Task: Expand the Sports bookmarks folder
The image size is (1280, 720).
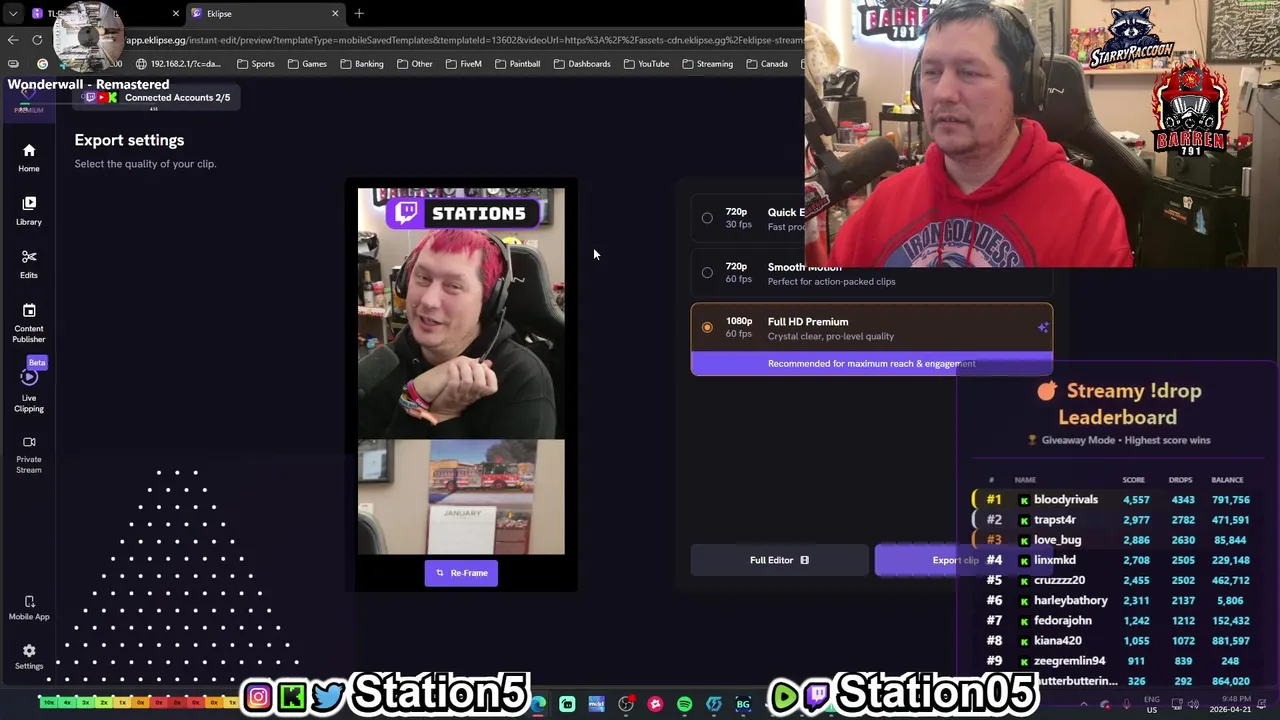Action: (x=255, y=64)
